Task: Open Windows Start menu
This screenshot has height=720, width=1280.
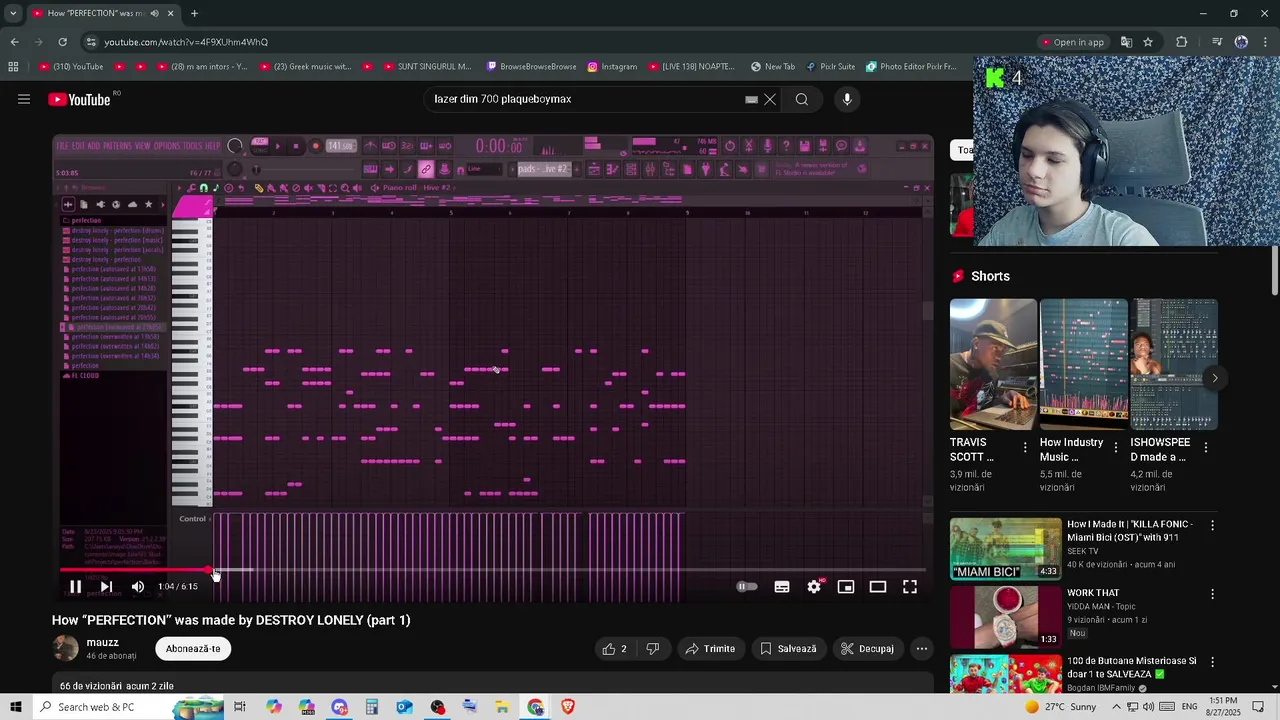Action: tap(16, 707)
